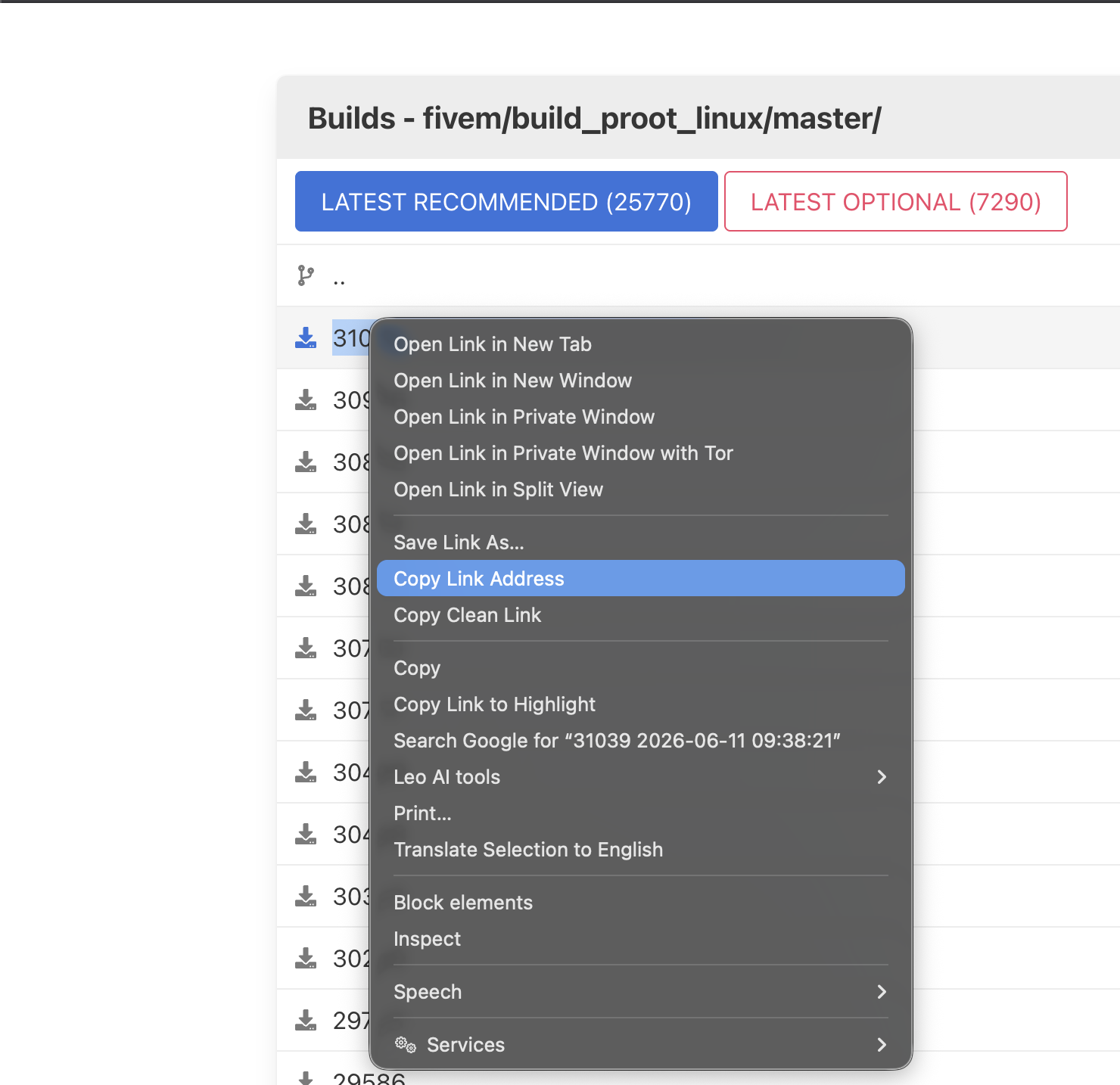Click the download icon beside build 303
The image size is (1120, 1085).
(306, 896)
